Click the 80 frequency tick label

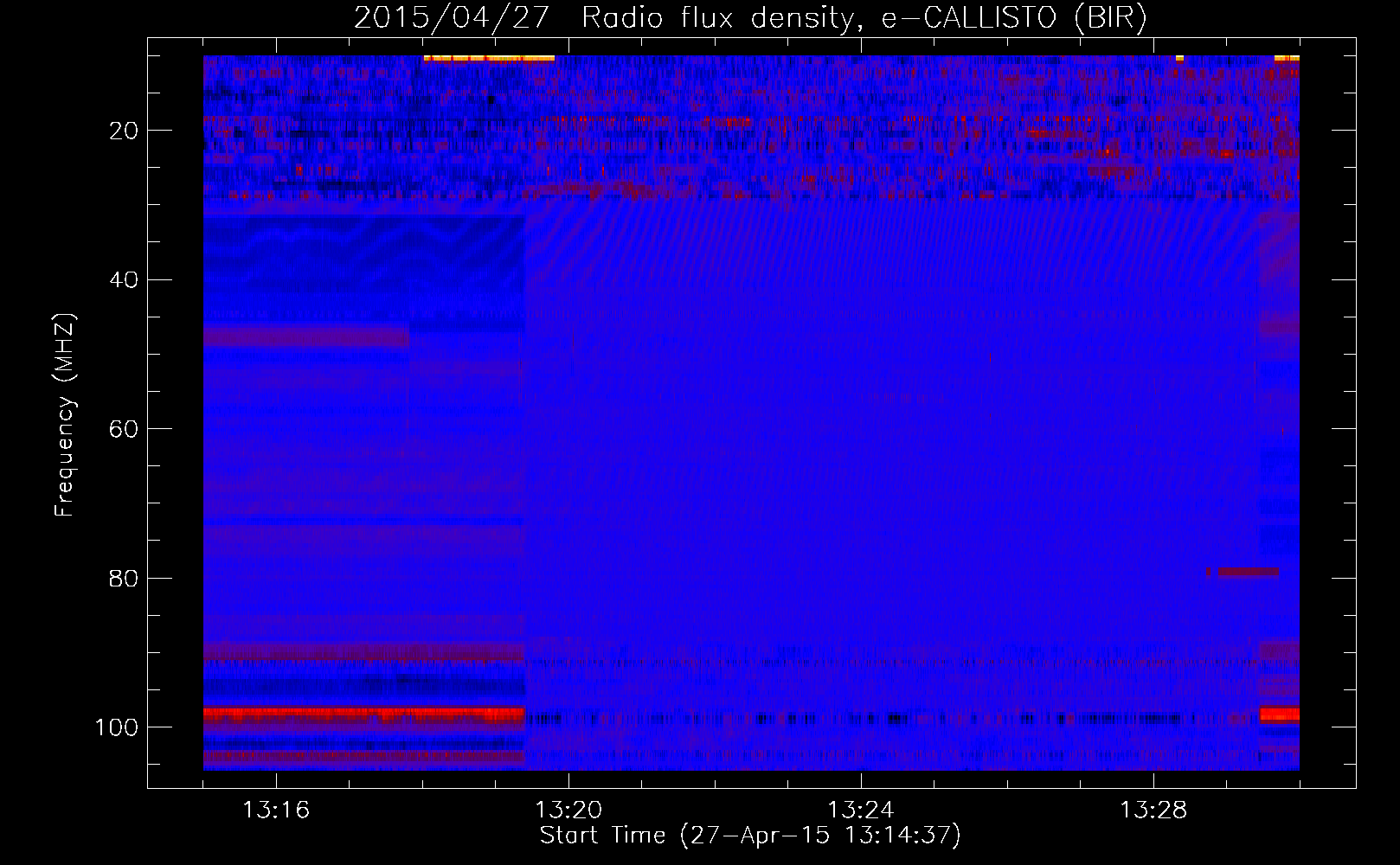coord(125,579)
